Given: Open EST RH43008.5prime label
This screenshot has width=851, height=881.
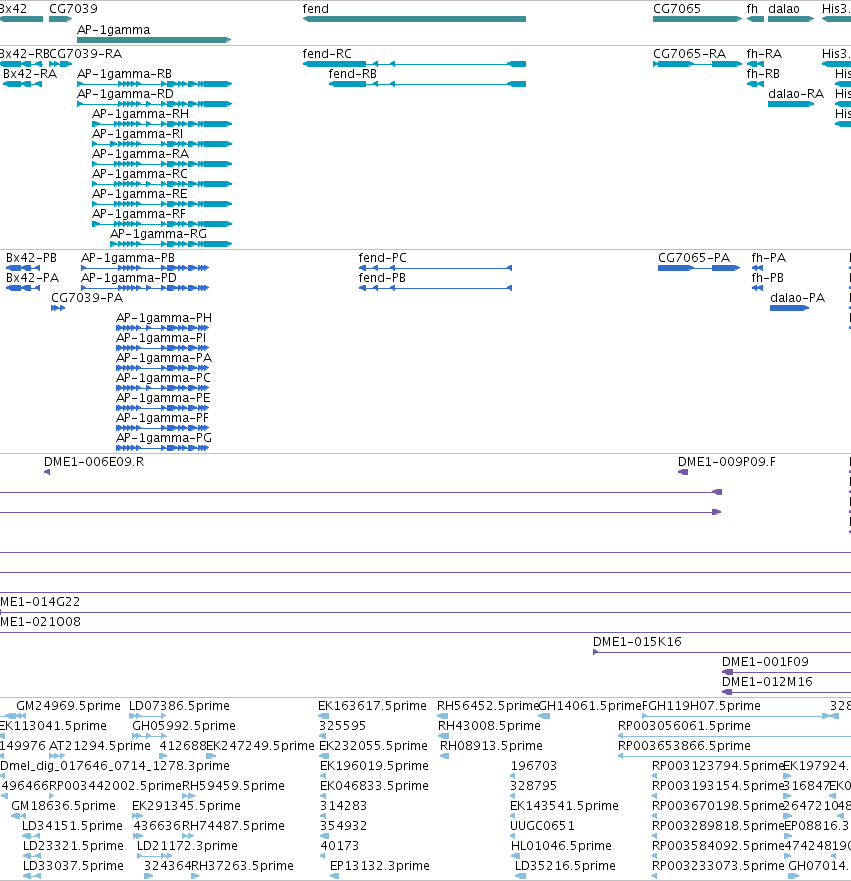Looking at the screenshot, I should (x=489, y=726).
